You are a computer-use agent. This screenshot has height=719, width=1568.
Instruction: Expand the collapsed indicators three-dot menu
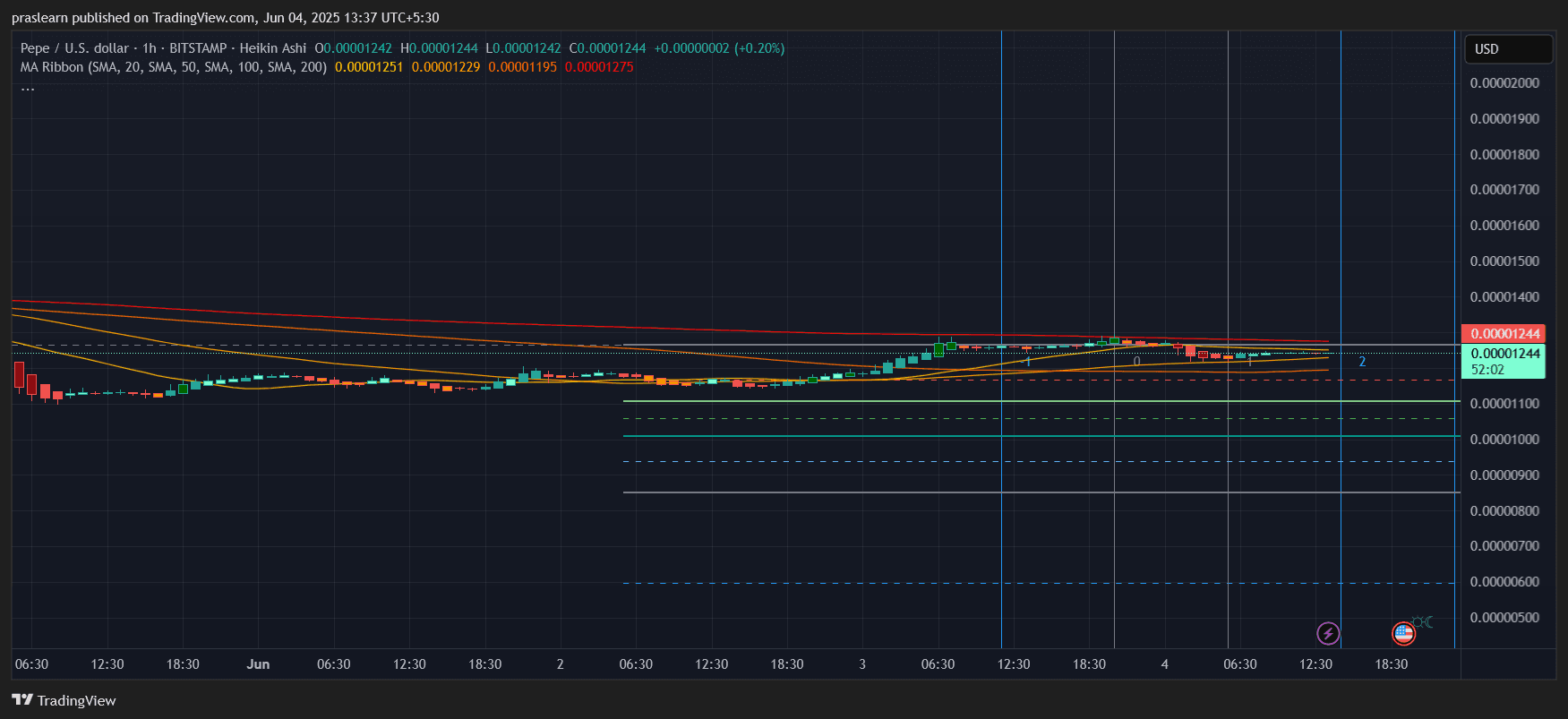tap(28, 89)
